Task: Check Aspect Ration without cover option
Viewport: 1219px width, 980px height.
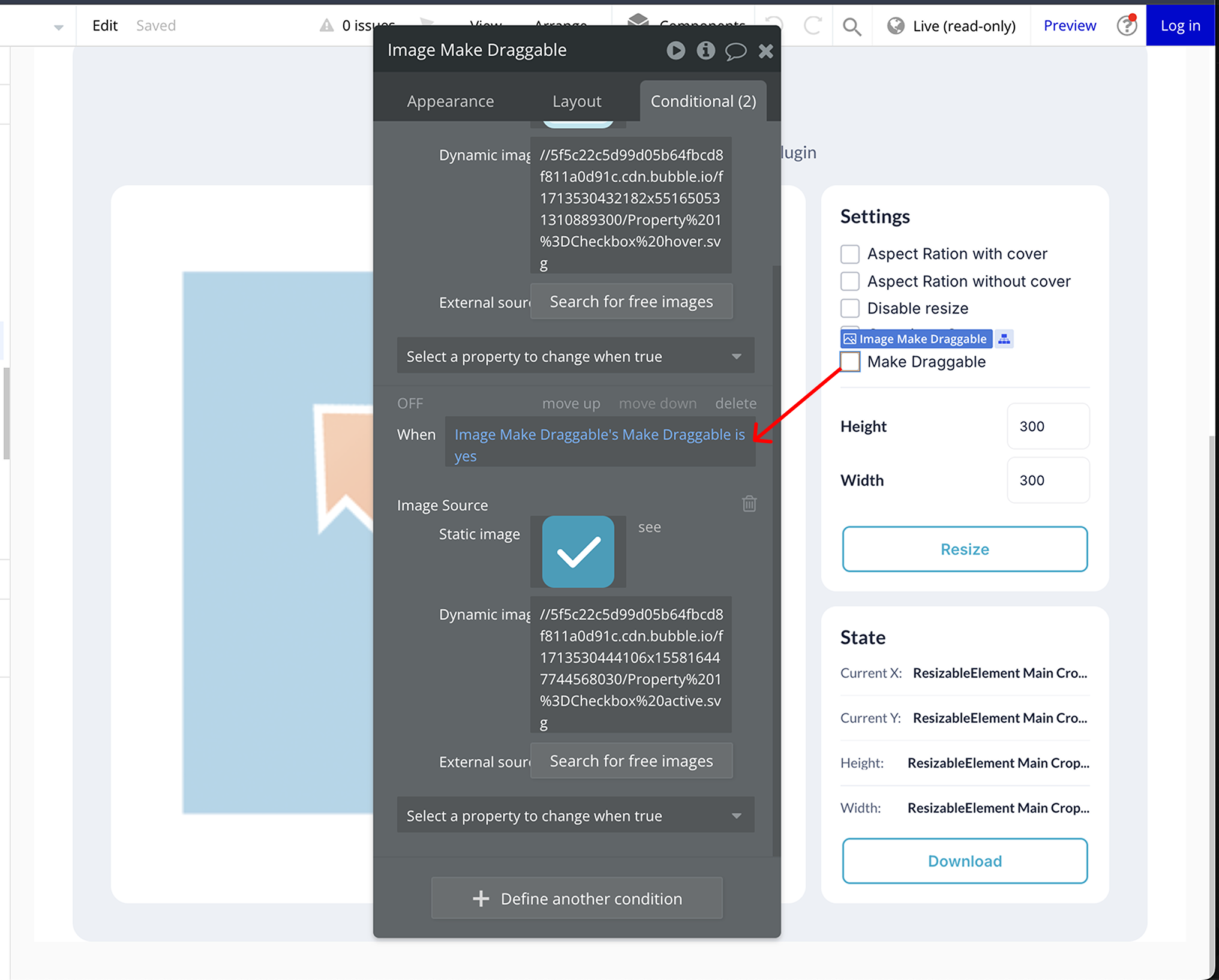Action: (x=849, y=281)
